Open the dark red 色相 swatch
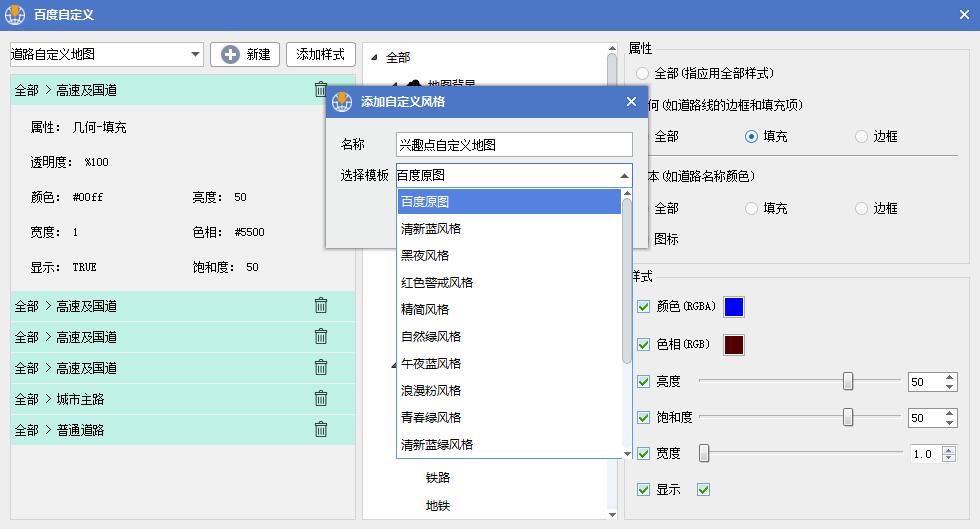This screenshot has width=980, height=529. point(734,345)
